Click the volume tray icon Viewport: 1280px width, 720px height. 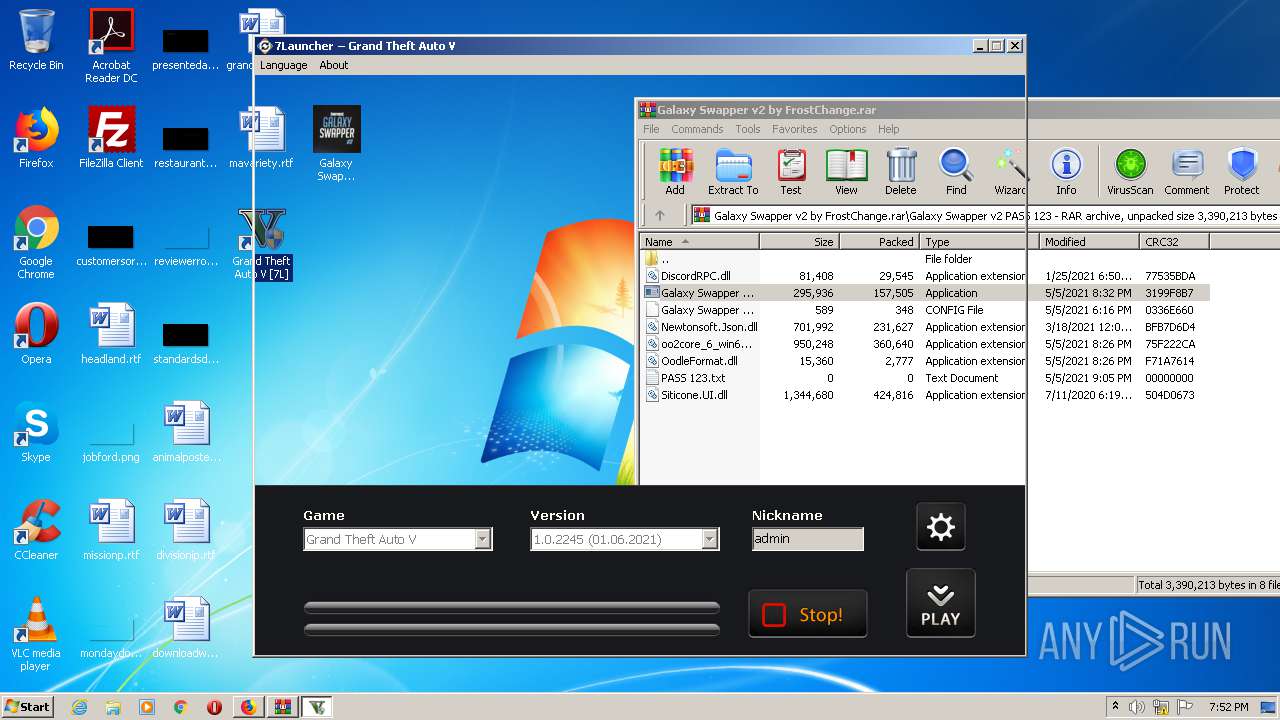[1136, 707]
